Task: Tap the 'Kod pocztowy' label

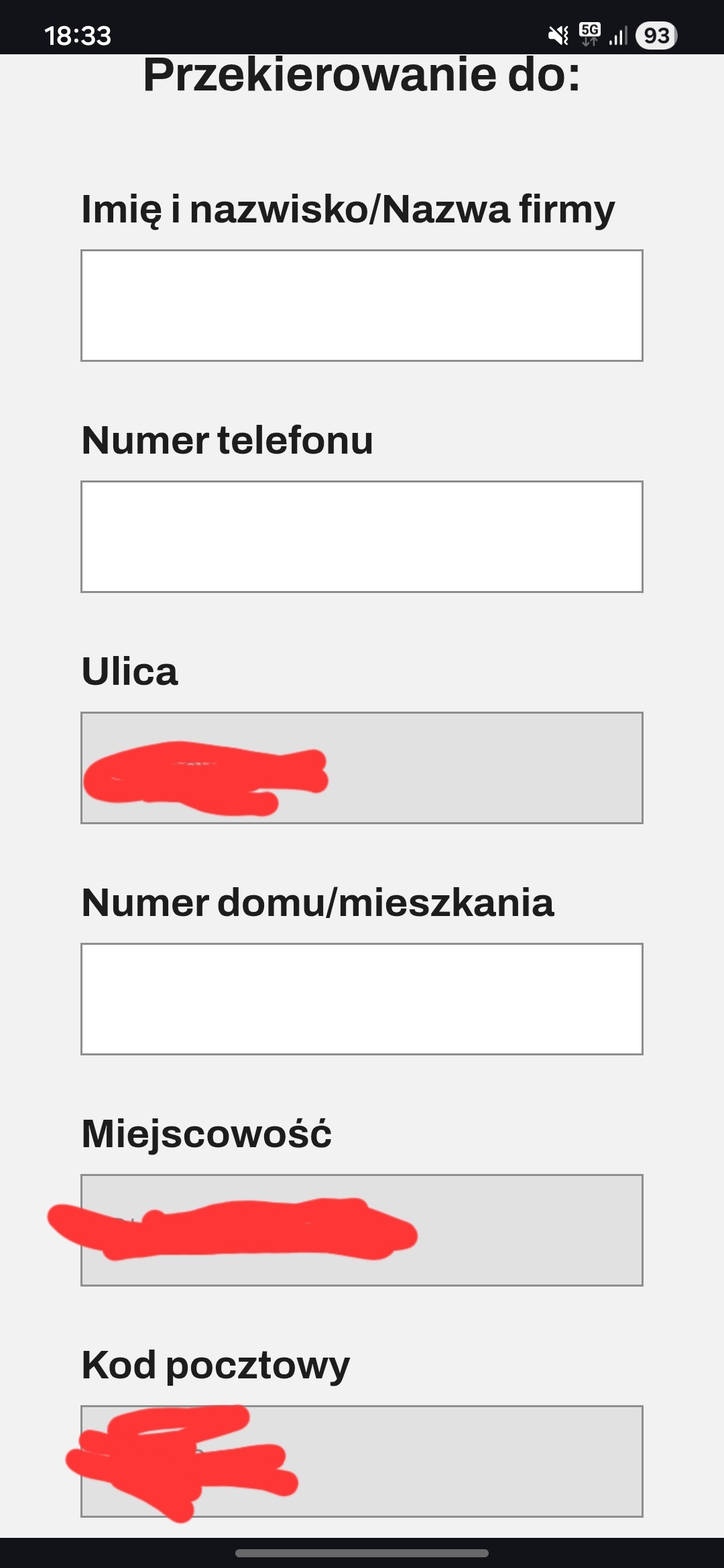Action: coord(215,1365)
